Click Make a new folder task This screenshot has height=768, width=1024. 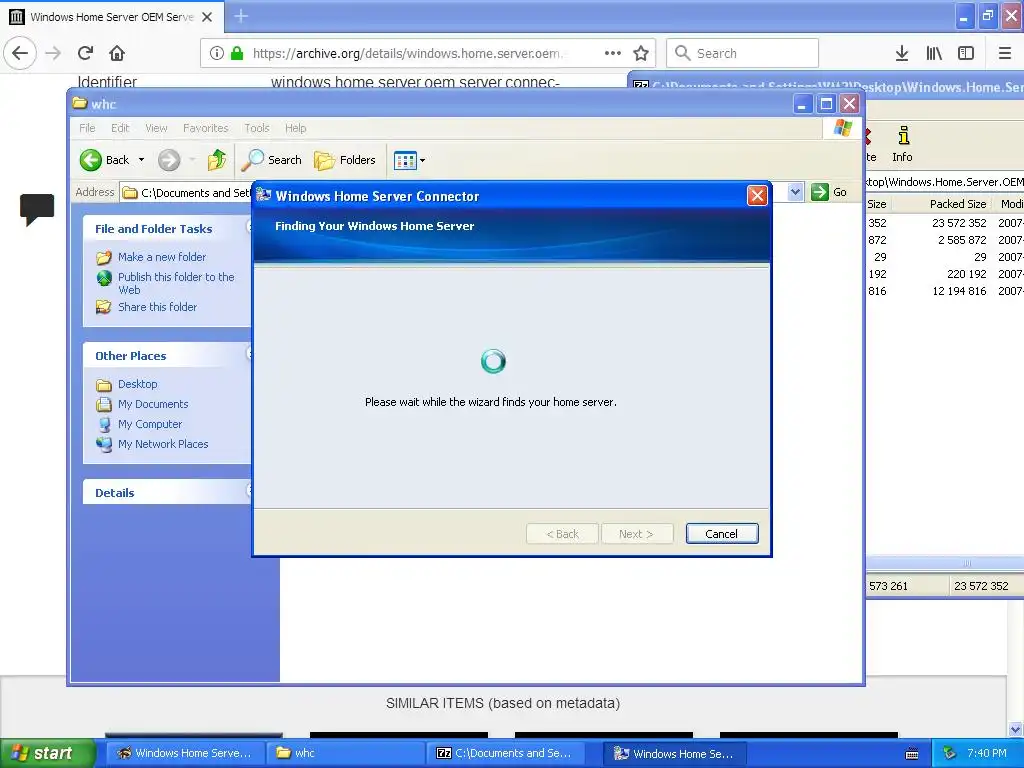coord(162,257)
